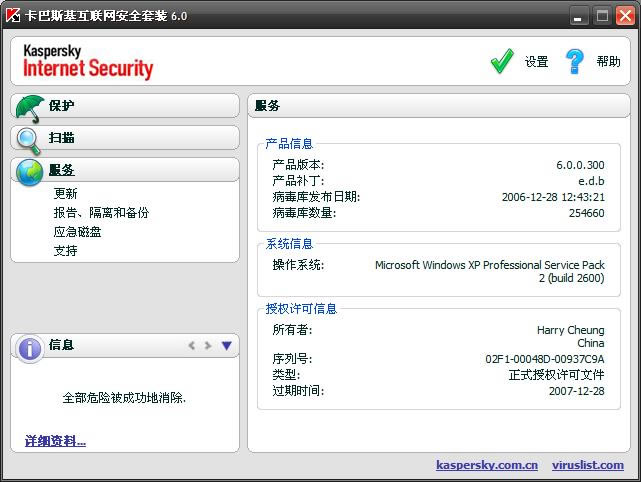
Task: Select 更新 (Update) under Service
Action: [x=66, y=194]
